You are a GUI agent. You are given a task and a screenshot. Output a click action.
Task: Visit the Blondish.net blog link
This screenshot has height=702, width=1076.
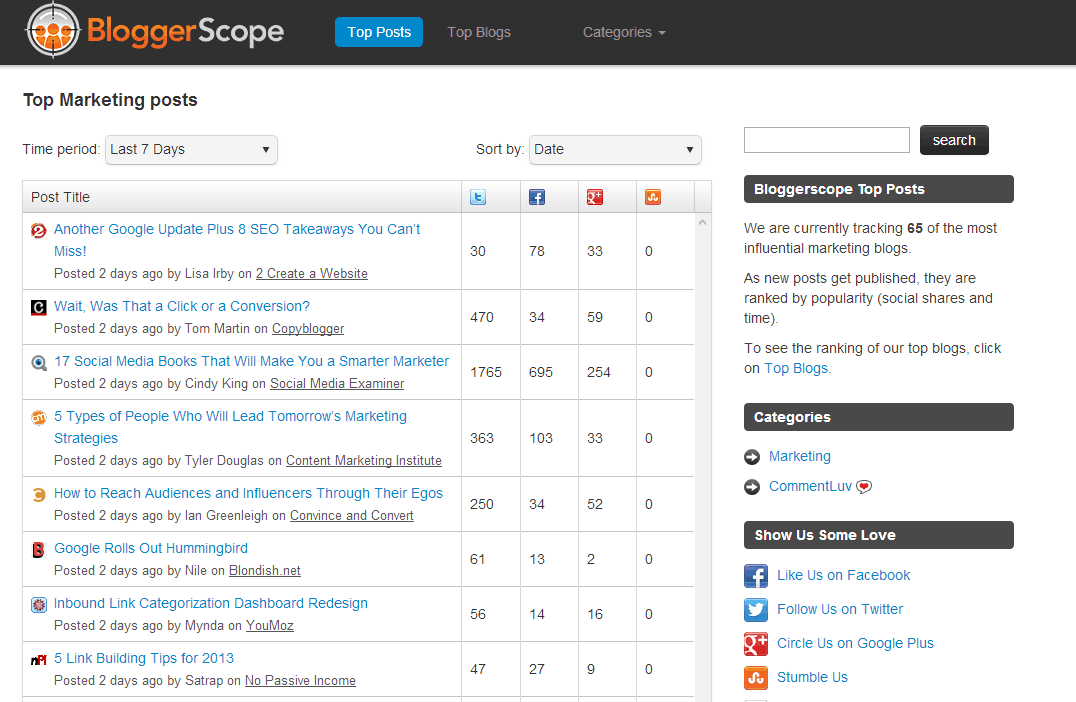click(x=265, y=570)
